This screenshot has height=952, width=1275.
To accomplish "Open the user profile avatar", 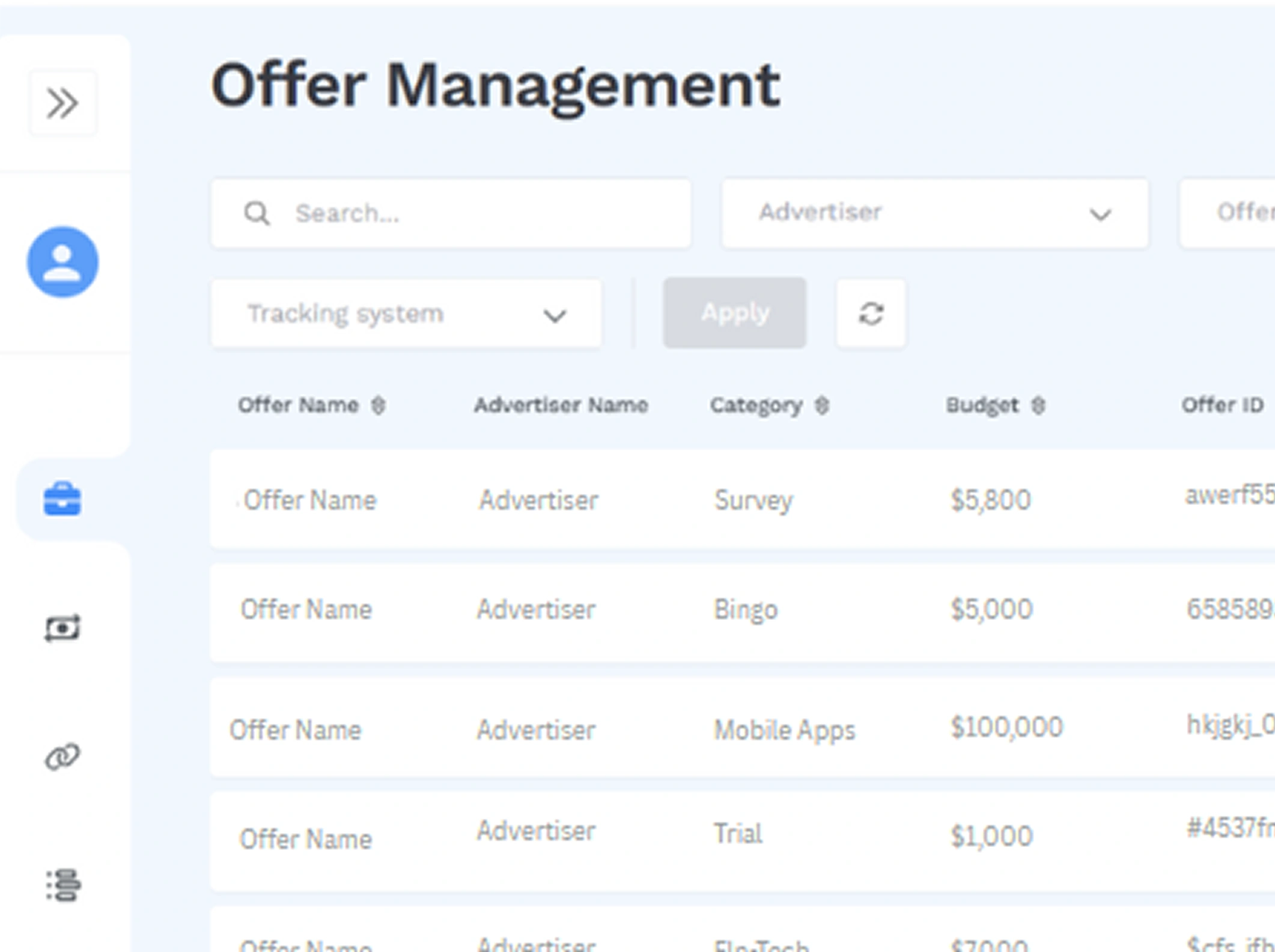I will tap(62, 262).
